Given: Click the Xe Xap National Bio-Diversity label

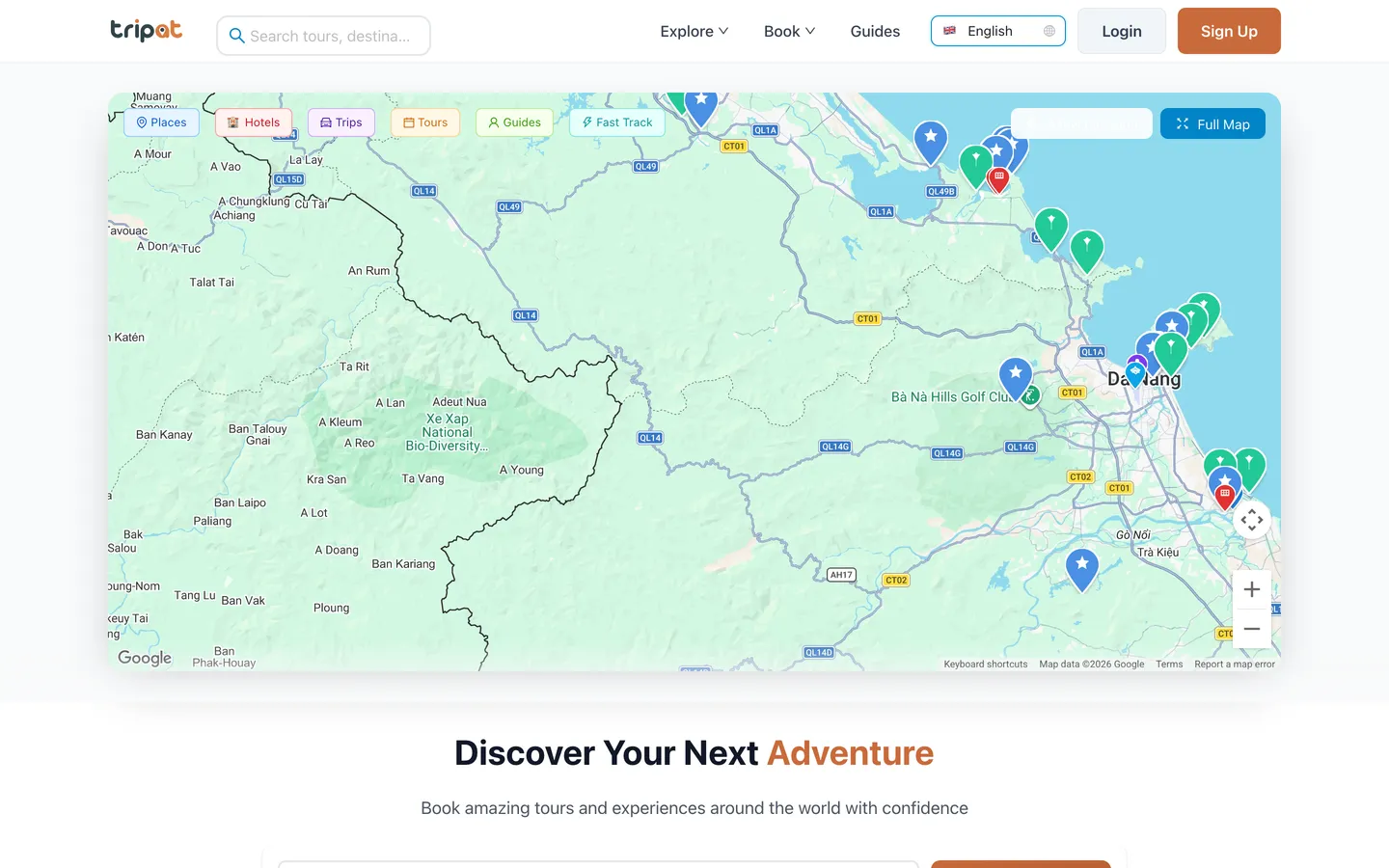Looking at the screenshot, I should [447, 432].
